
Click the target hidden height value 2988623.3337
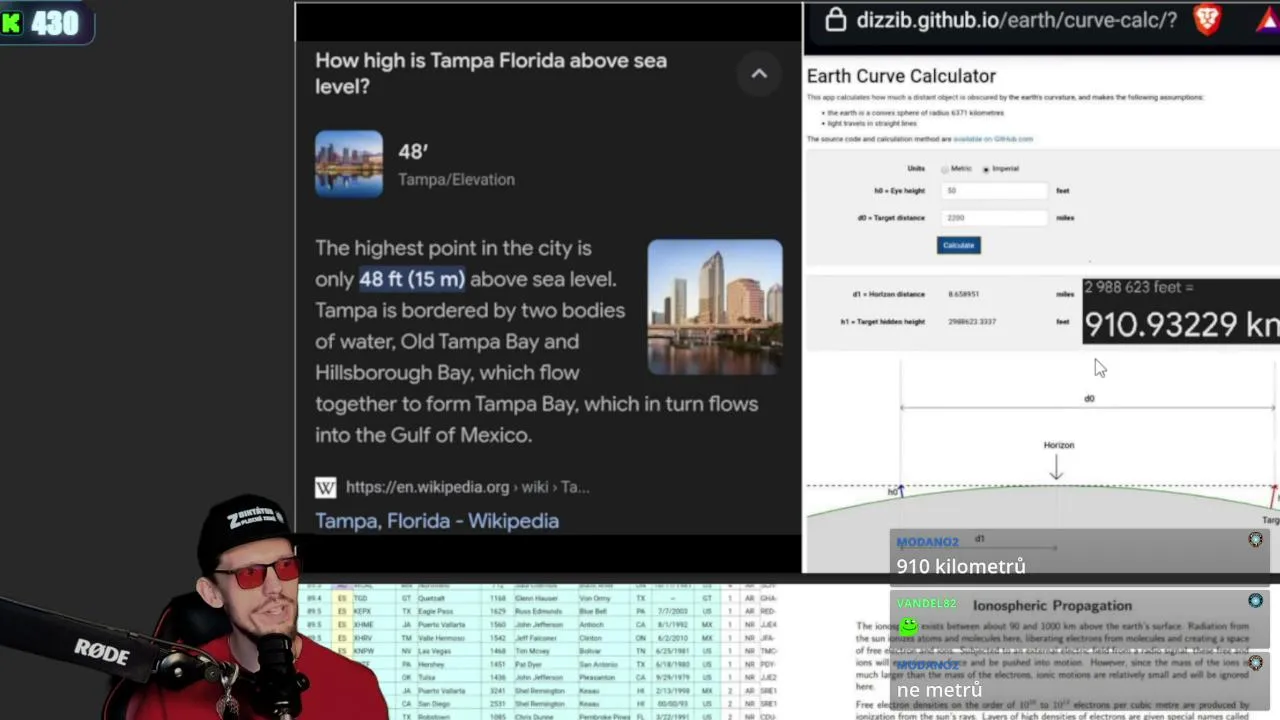[x=972, y=322]
